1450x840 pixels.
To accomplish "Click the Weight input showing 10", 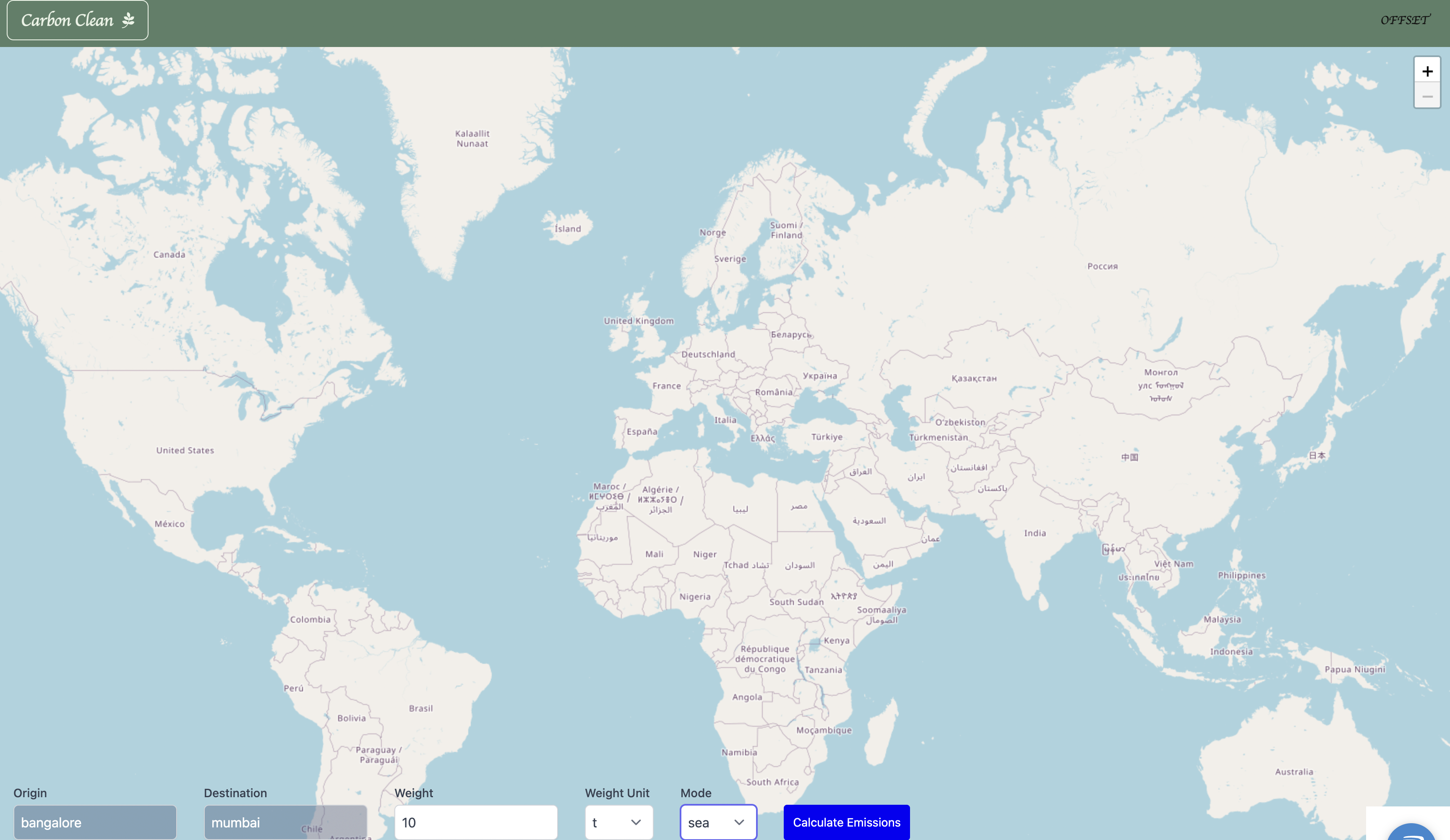I will [x=475, y=822].
